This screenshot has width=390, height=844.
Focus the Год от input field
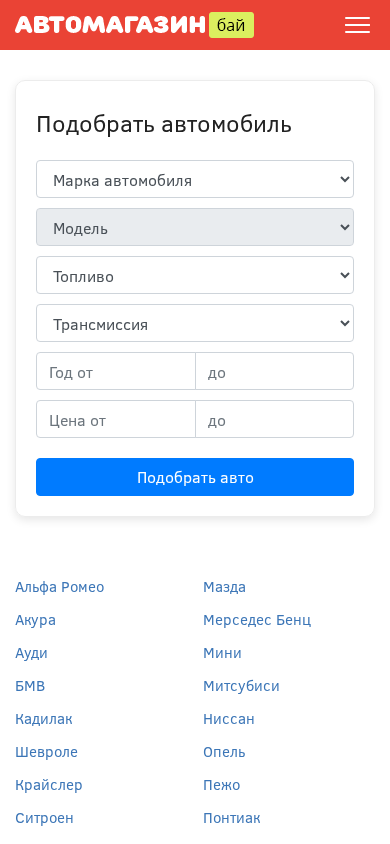116,371
